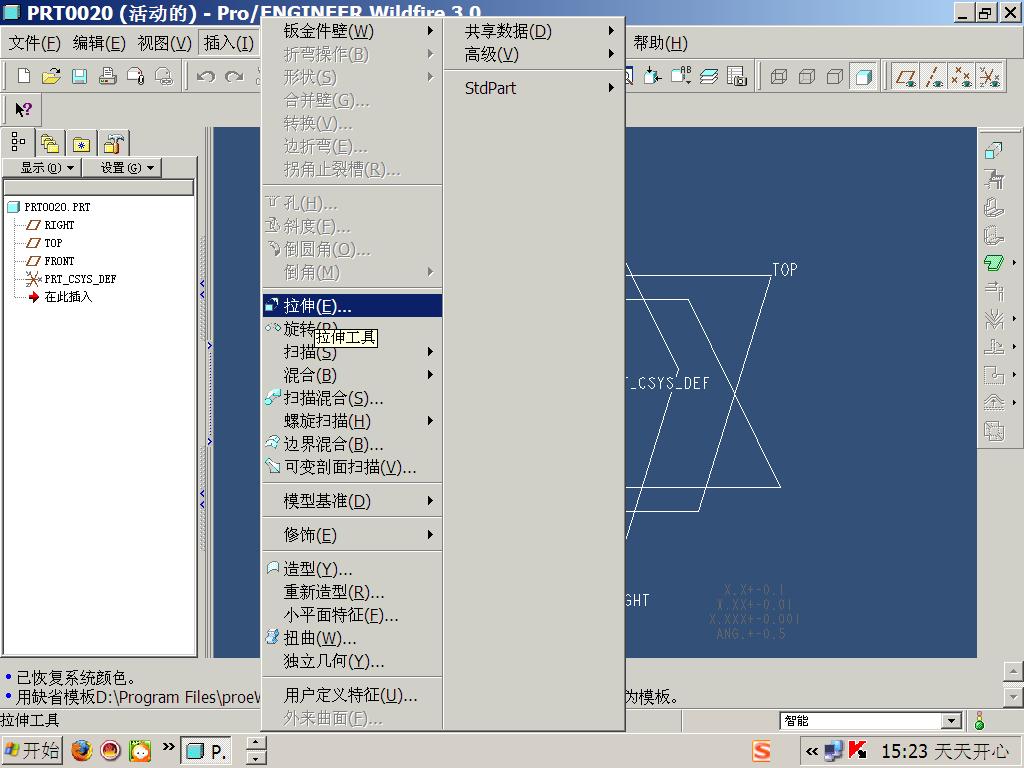Screen dimensions: 1024x768
Task: Toggle datum axes display
Action: tap(934, 76)
